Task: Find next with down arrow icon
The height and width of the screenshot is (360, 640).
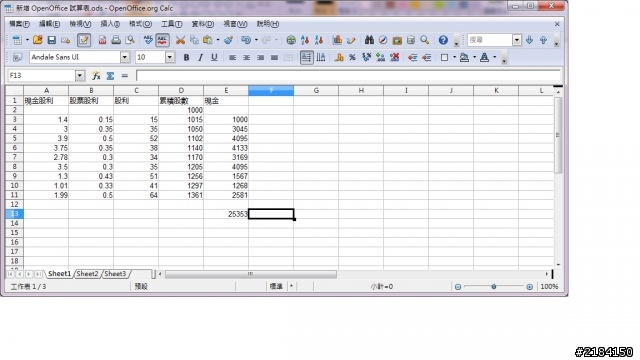Action: 529,40
